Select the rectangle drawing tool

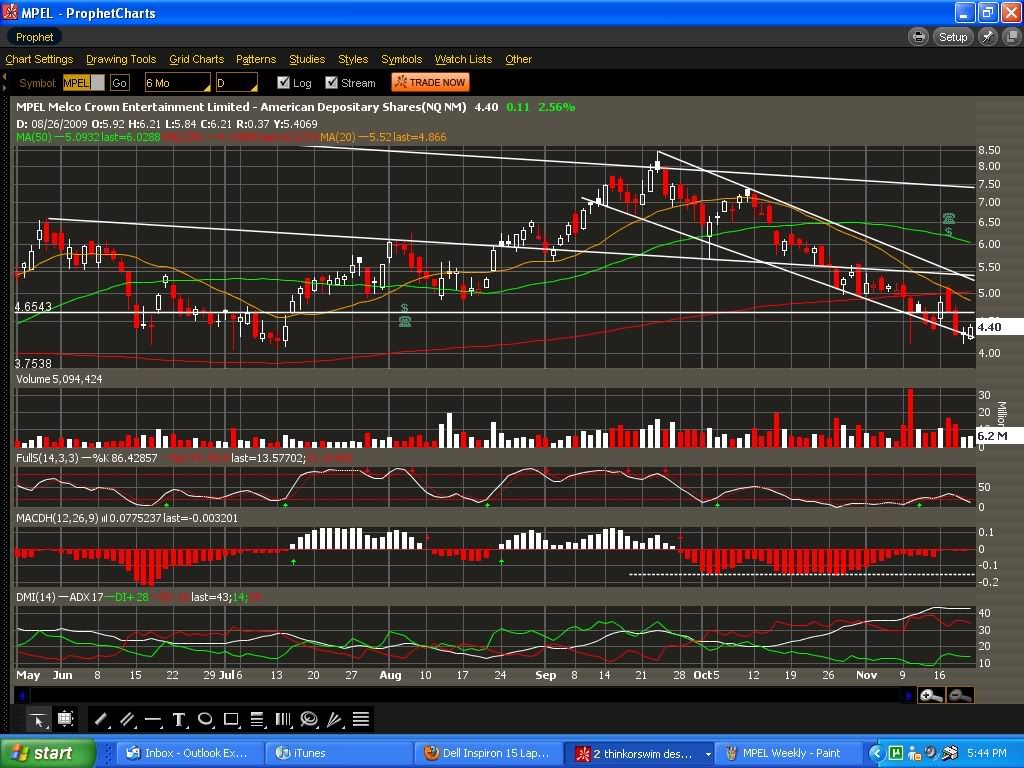(231, 720)
